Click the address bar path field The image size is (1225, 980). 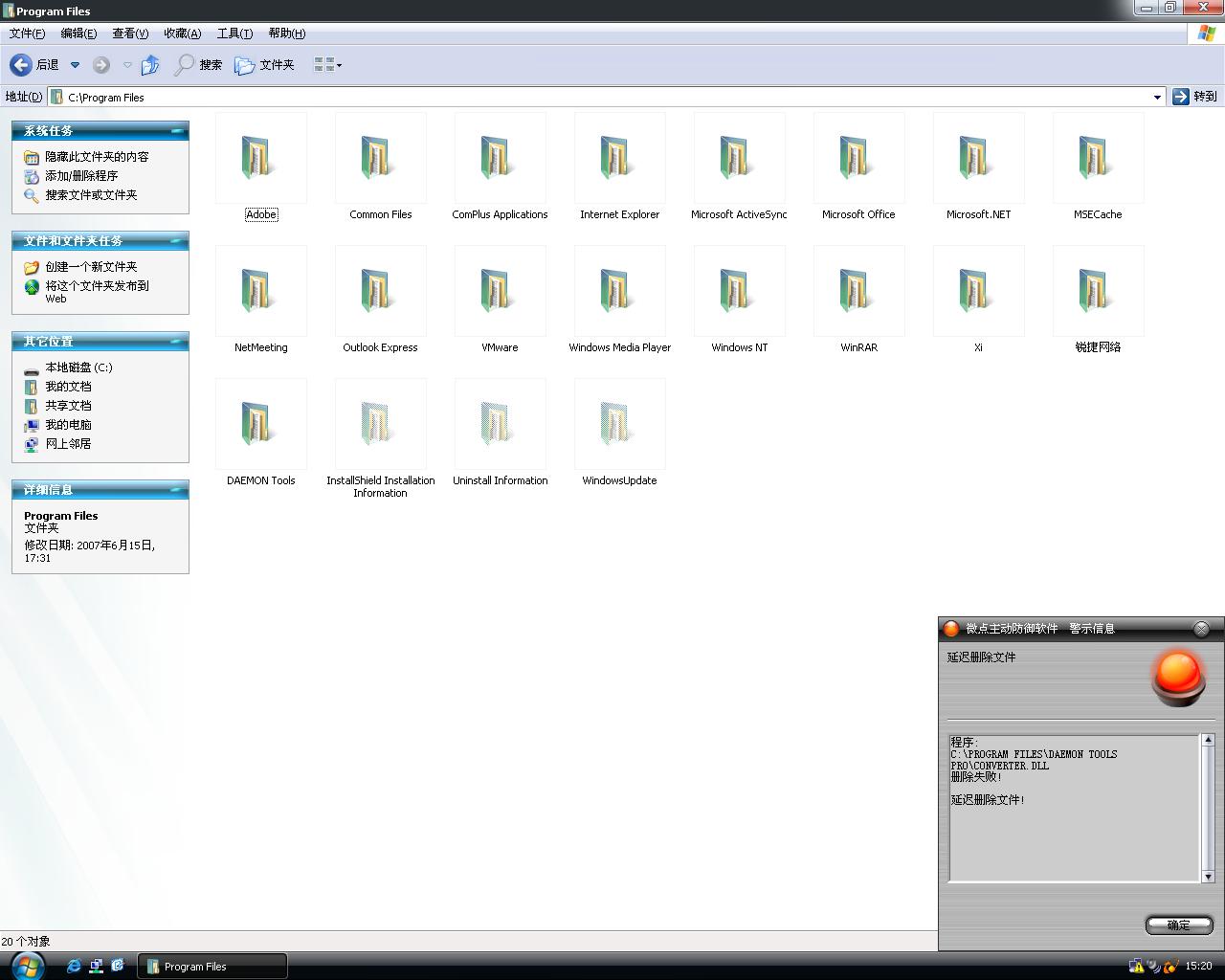point(608,97)
